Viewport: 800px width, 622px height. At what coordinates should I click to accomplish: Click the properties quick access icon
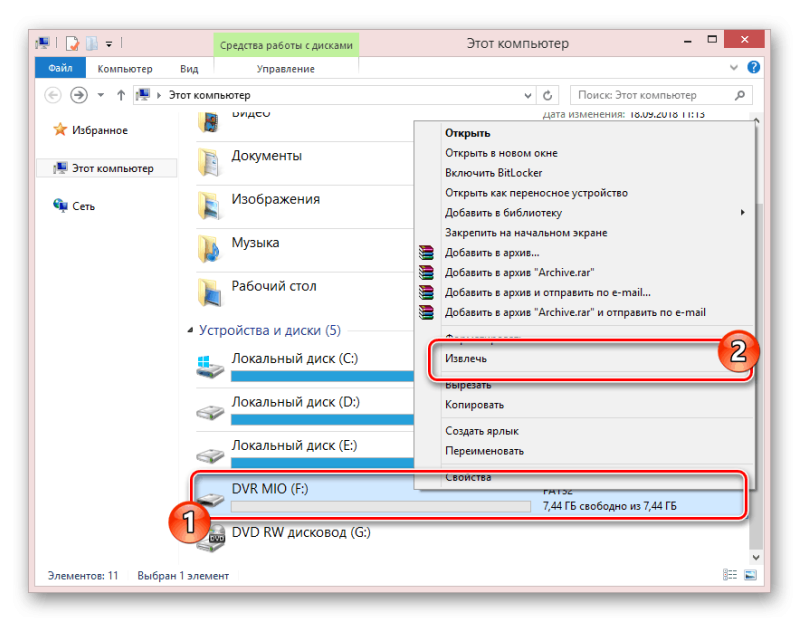72,44
